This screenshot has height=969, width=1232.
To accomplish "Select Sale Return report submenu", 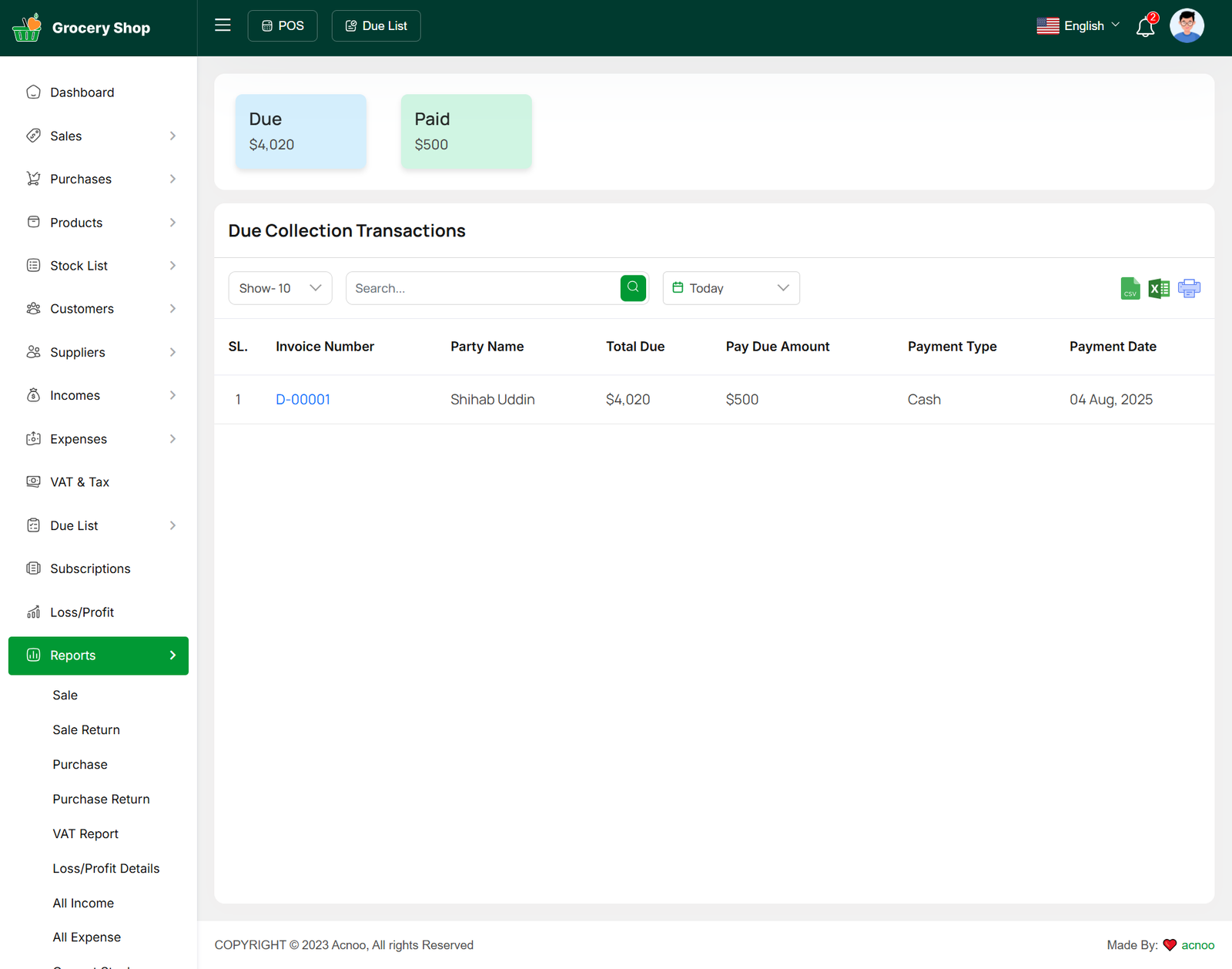I will coord(86,729).
